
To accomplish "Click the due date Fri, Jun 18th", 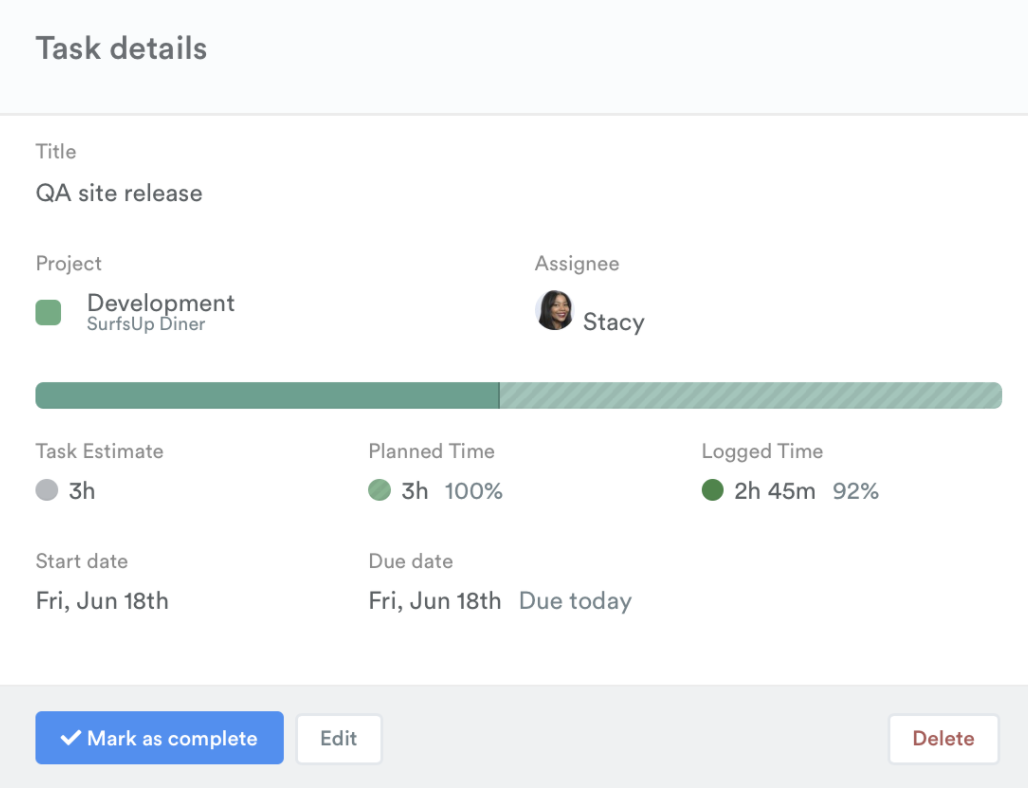I will click(x=435, y=601).
